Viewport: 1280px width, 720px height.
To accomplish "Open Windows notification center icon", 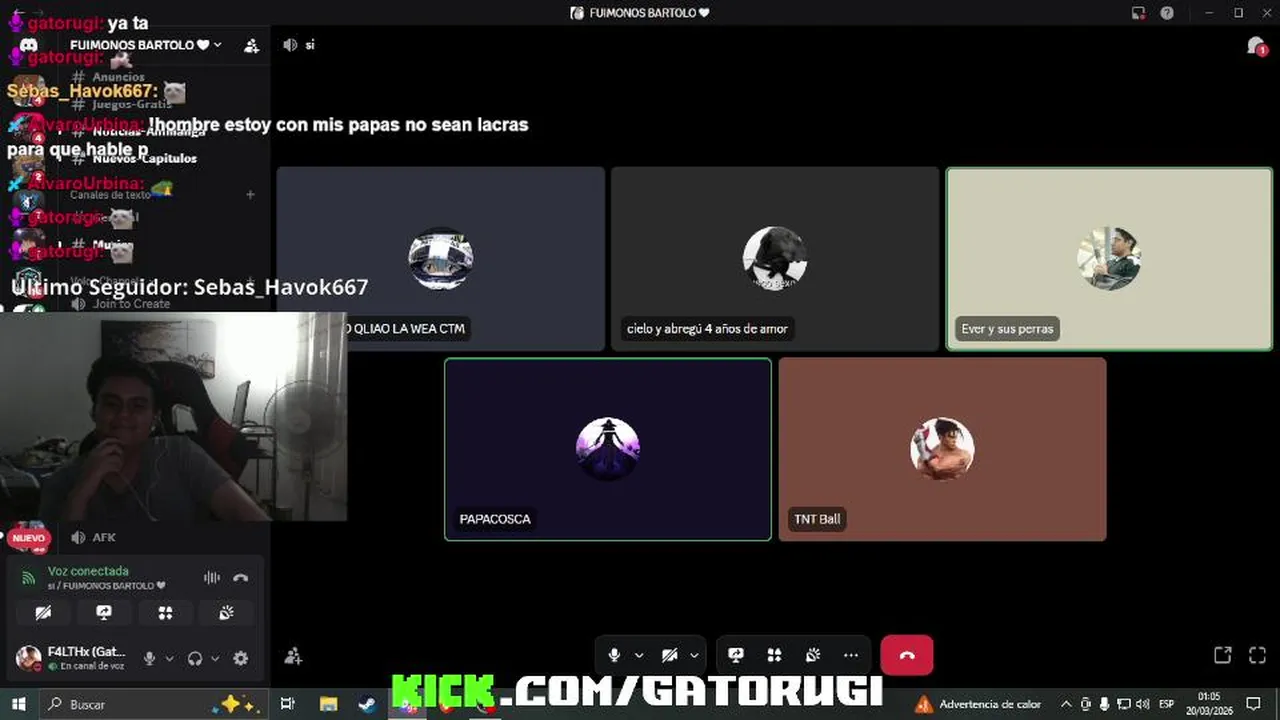I will (1254, 704).
